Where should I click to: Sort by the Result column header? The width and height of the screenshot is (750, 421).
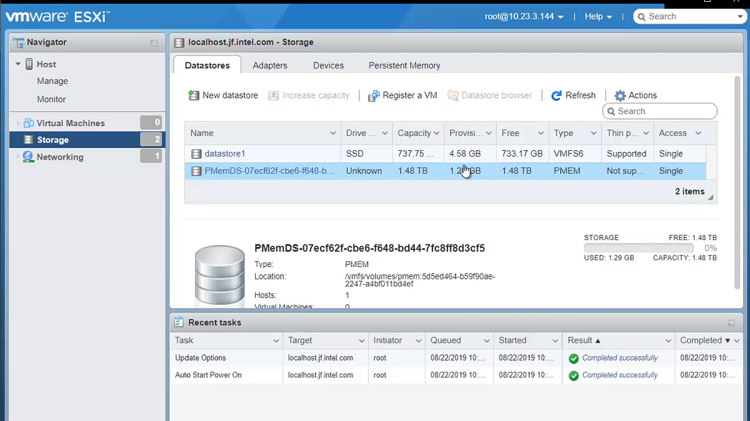pos(618,341)
